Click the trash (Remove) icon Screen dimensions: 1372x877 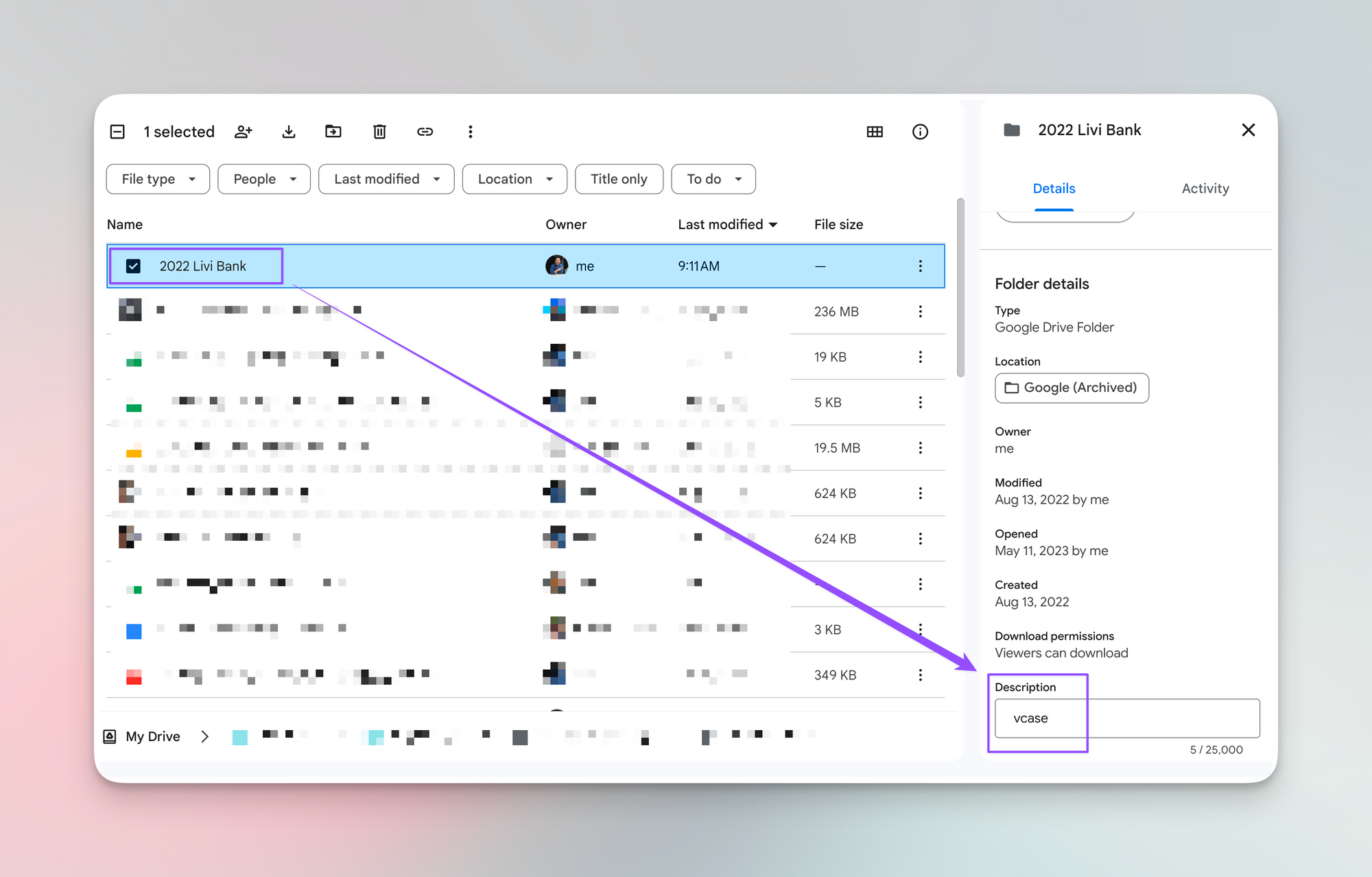[x=379, y=132]
